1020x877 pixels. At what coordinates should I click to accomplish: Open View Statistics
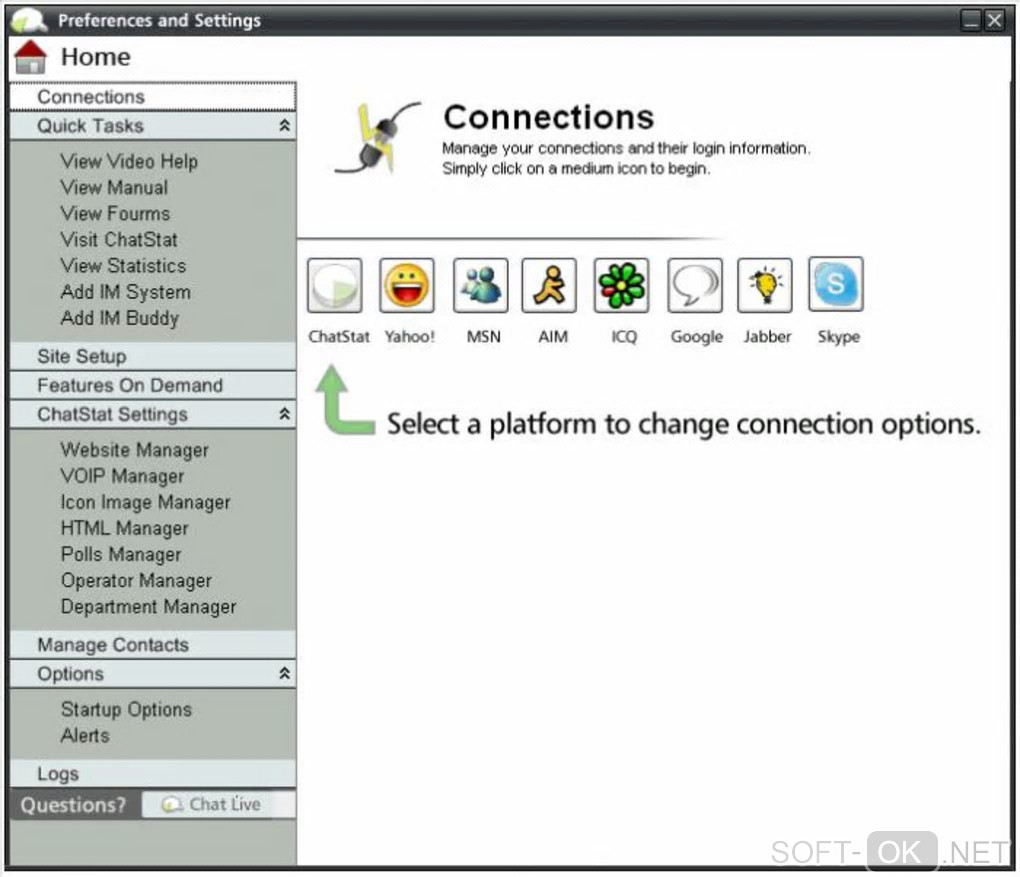(124, 265)
